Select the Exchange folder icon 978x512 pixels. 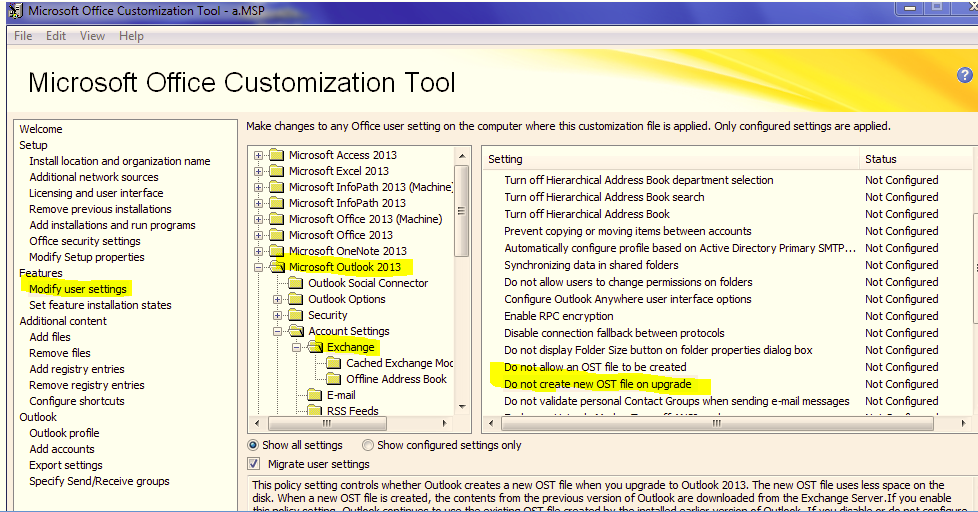pyautogui.click(x=316, y=347)
